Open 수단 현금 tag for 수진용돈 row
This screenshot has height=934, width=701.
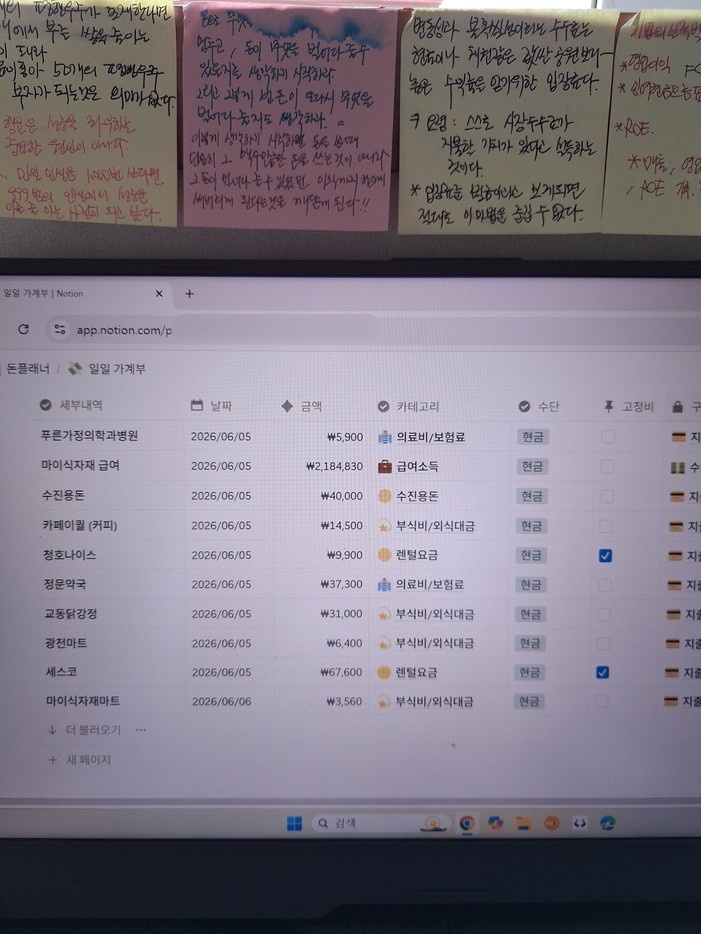pos(532,496)
